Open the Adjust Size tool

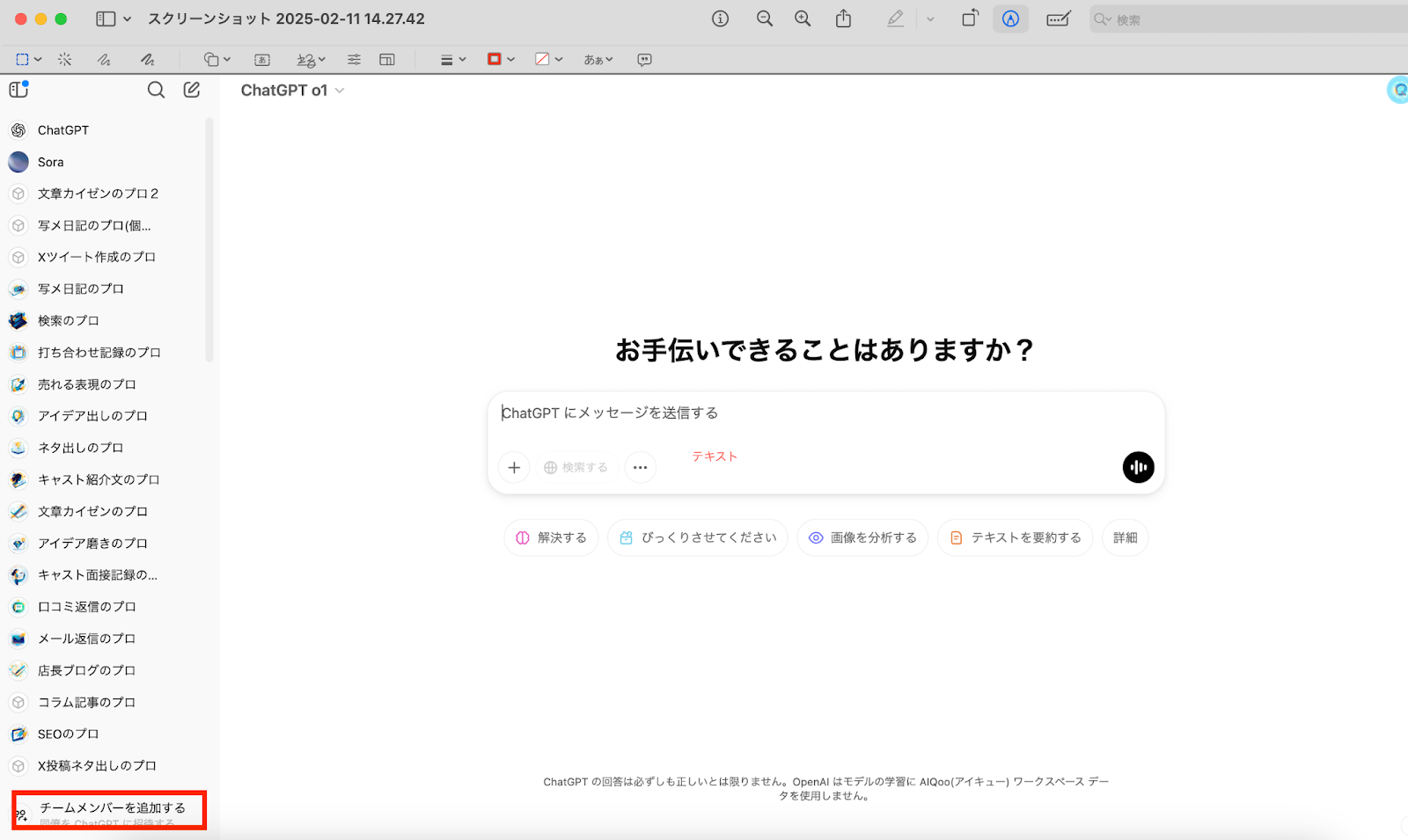386,60
